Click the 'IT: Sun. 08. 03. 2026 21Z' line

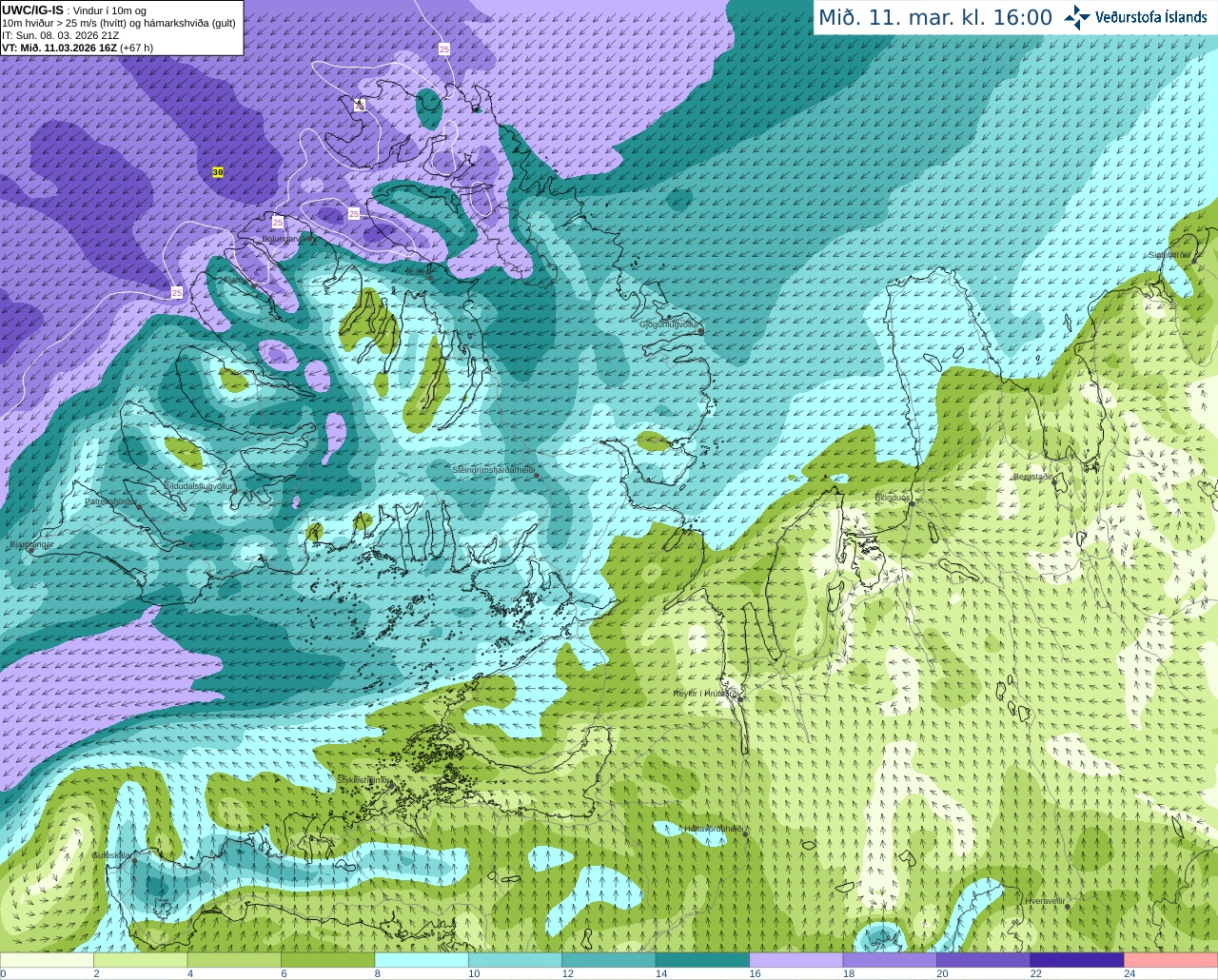pos(60,35)
